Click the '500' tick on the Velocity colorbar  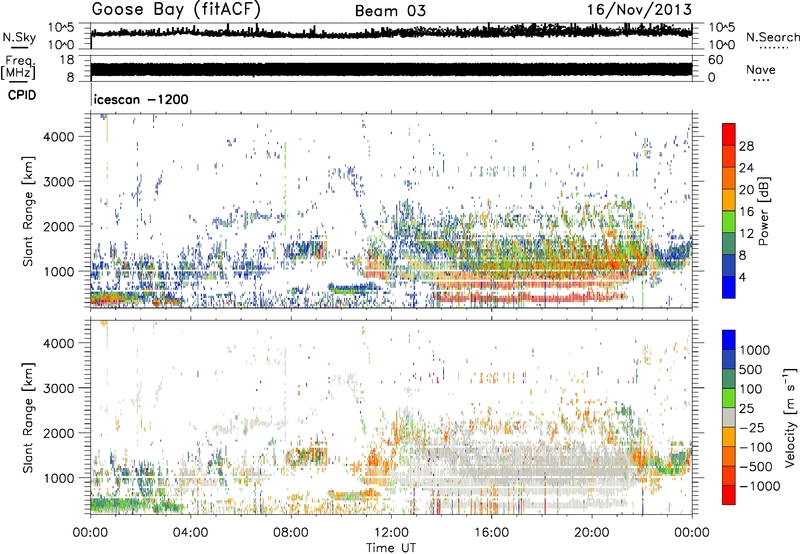click(751, 370)
